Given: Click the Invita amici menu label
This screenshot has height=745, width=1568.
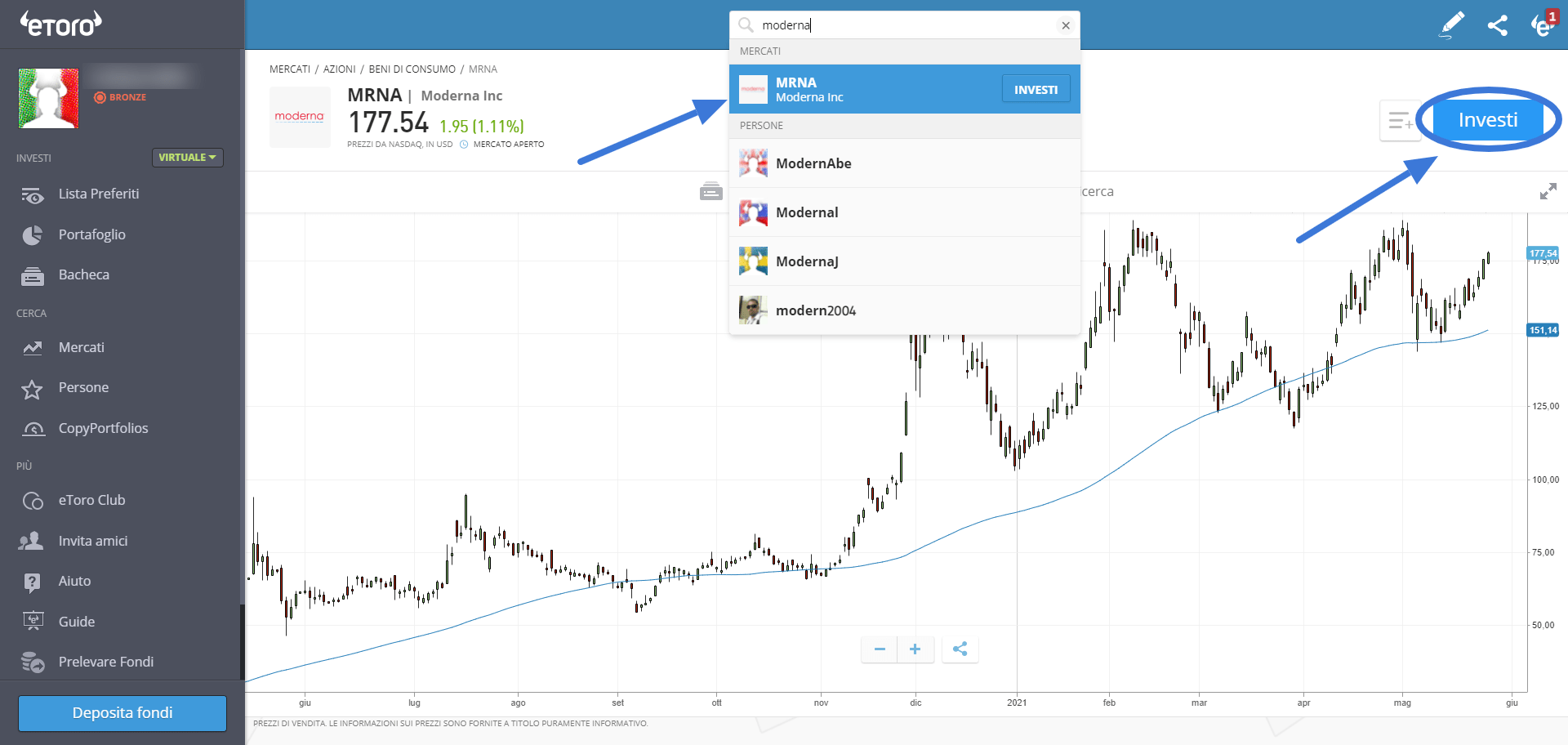Looking at the screenshot, I should 93,541.
